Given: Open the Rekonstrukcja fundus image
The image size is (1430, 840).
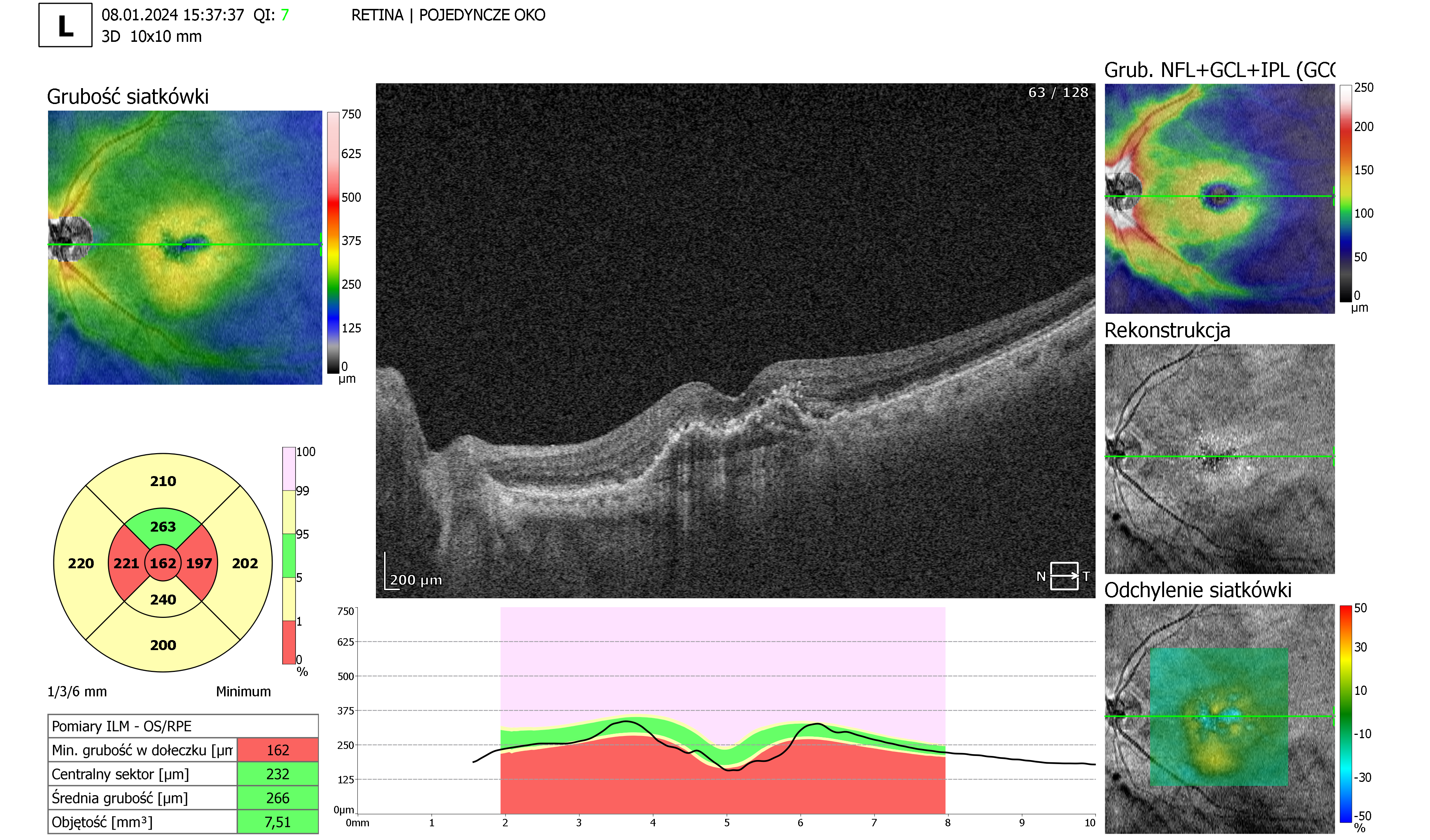Looking at the screenshot, I should pyautogui.click(x=1220, y=459).
